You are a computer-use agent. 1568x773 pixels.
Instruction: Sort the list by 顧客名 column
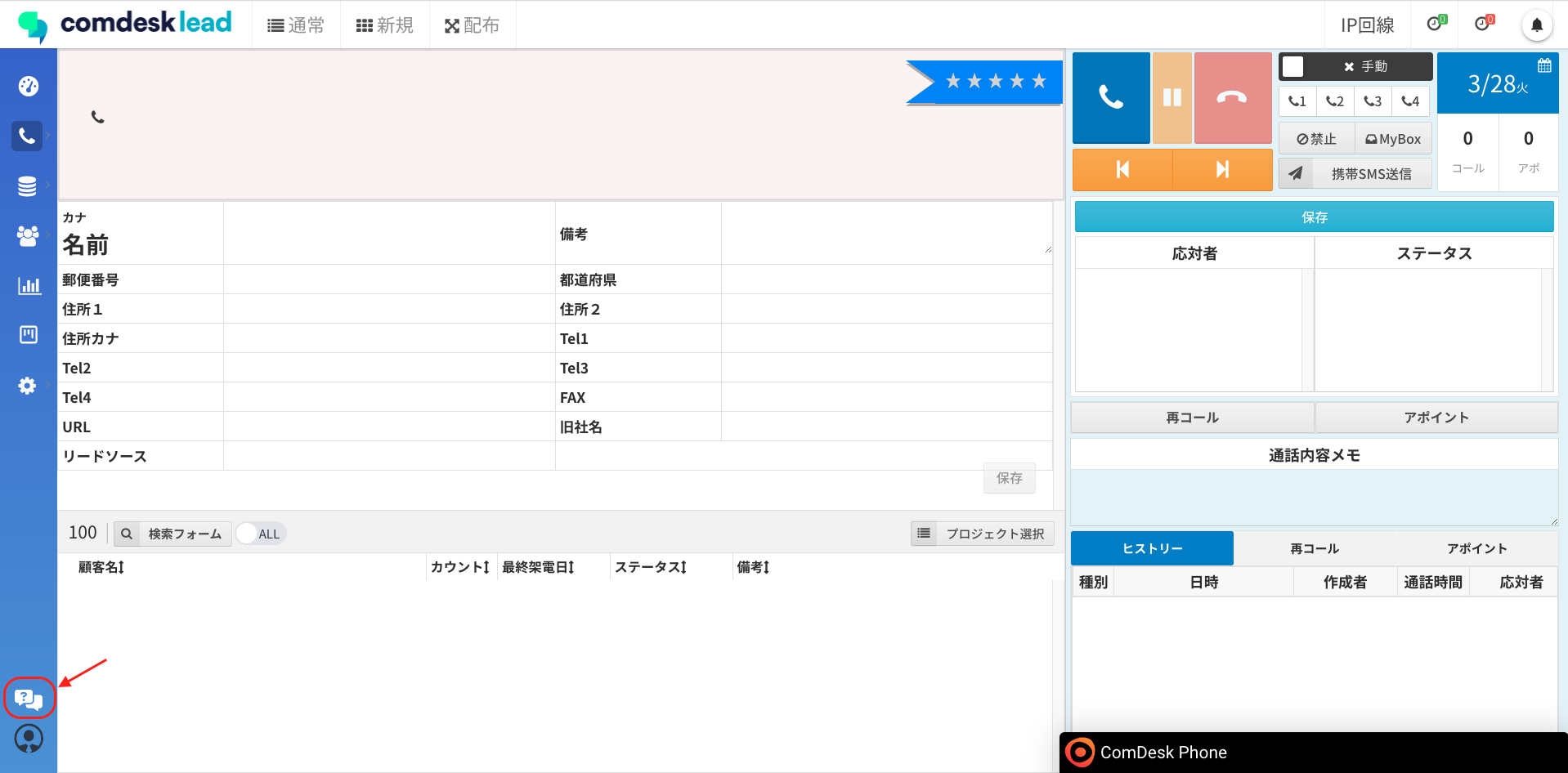(101, 567)
